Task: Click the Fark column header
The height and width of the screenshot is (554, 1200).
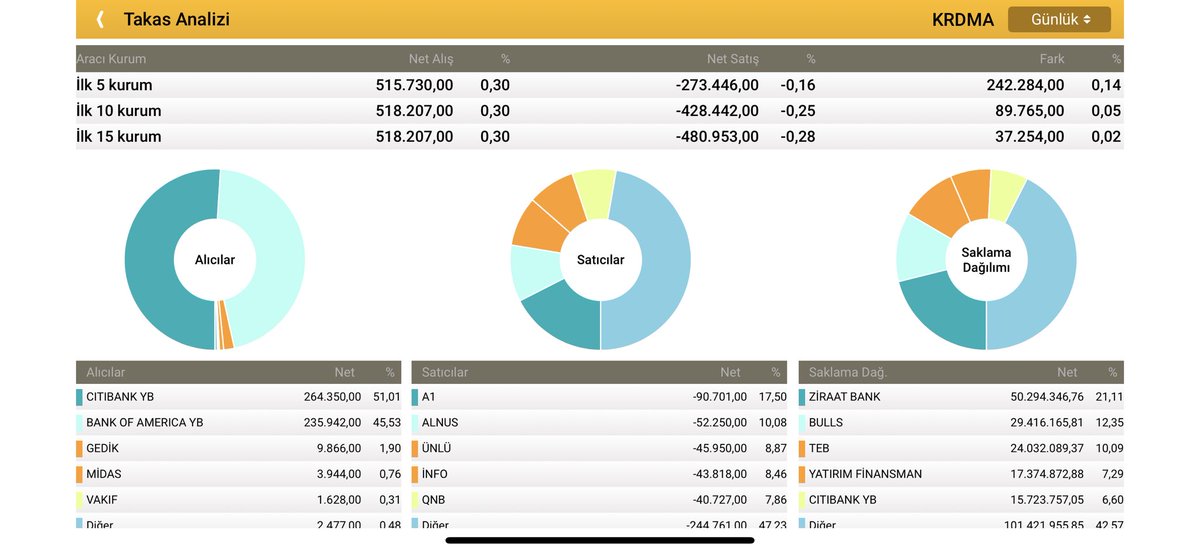Action: (1051, 59)
